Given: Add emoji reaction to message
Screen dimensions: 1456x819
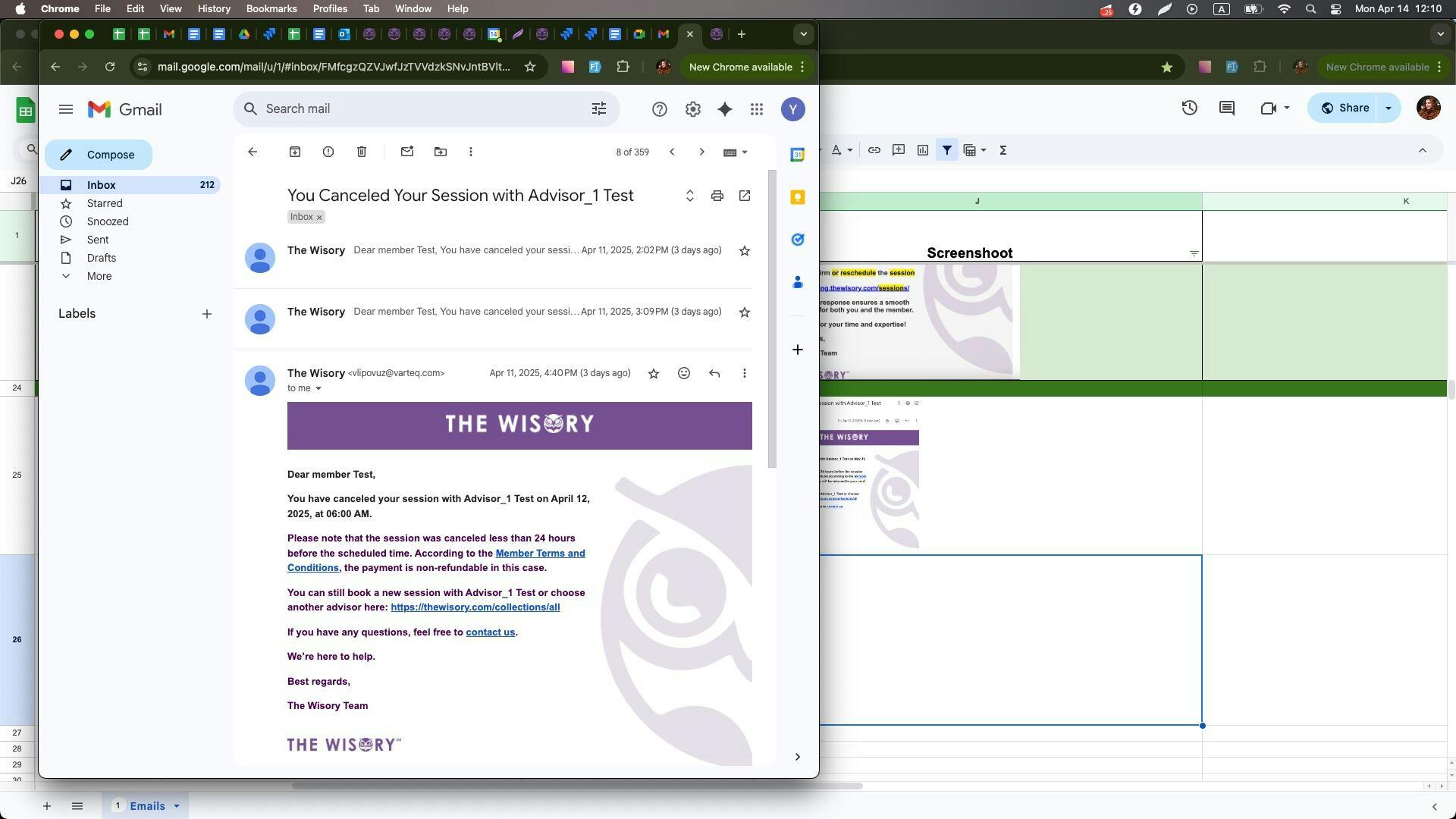Looking at the screenshot, I should (x=684, y=373).
